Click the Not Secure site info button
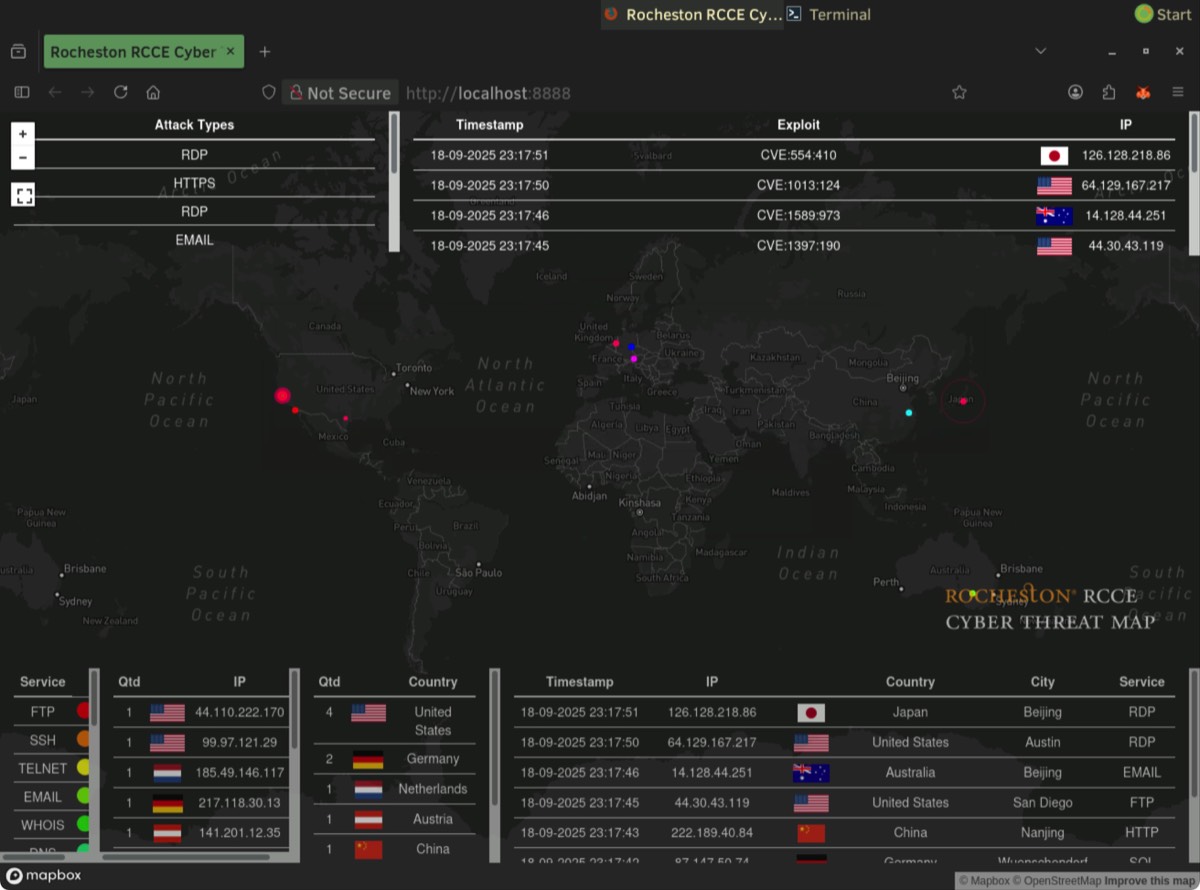Screen dimensions: 1200x890 click(340, 93)
